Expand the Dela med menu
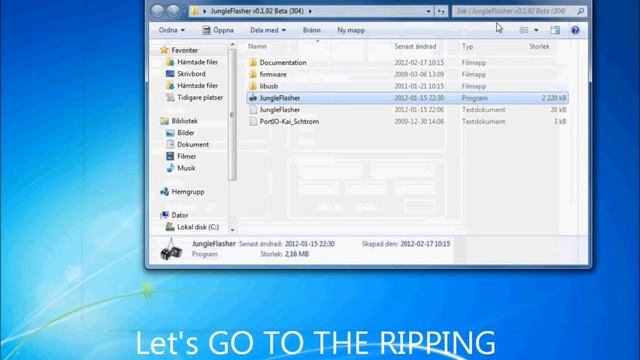Screen dimensions: 640x360 coord(268,30)
